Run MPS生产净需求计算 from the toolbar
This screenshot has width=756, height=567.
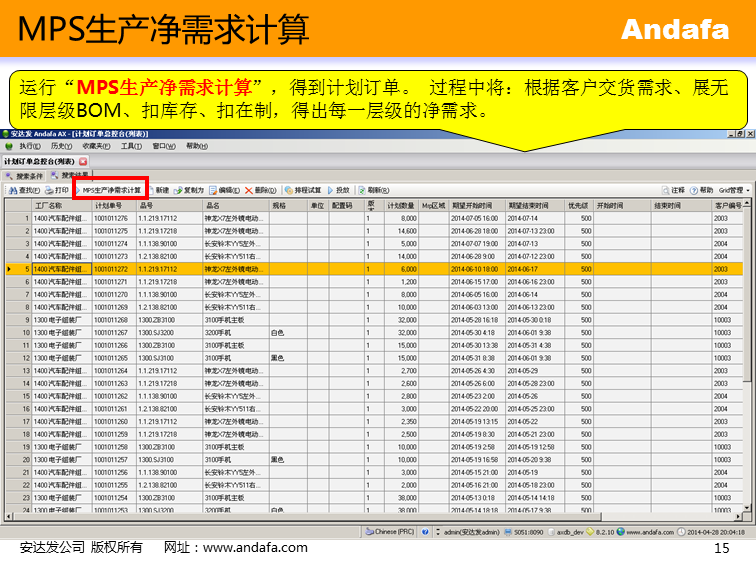point(110,190)
